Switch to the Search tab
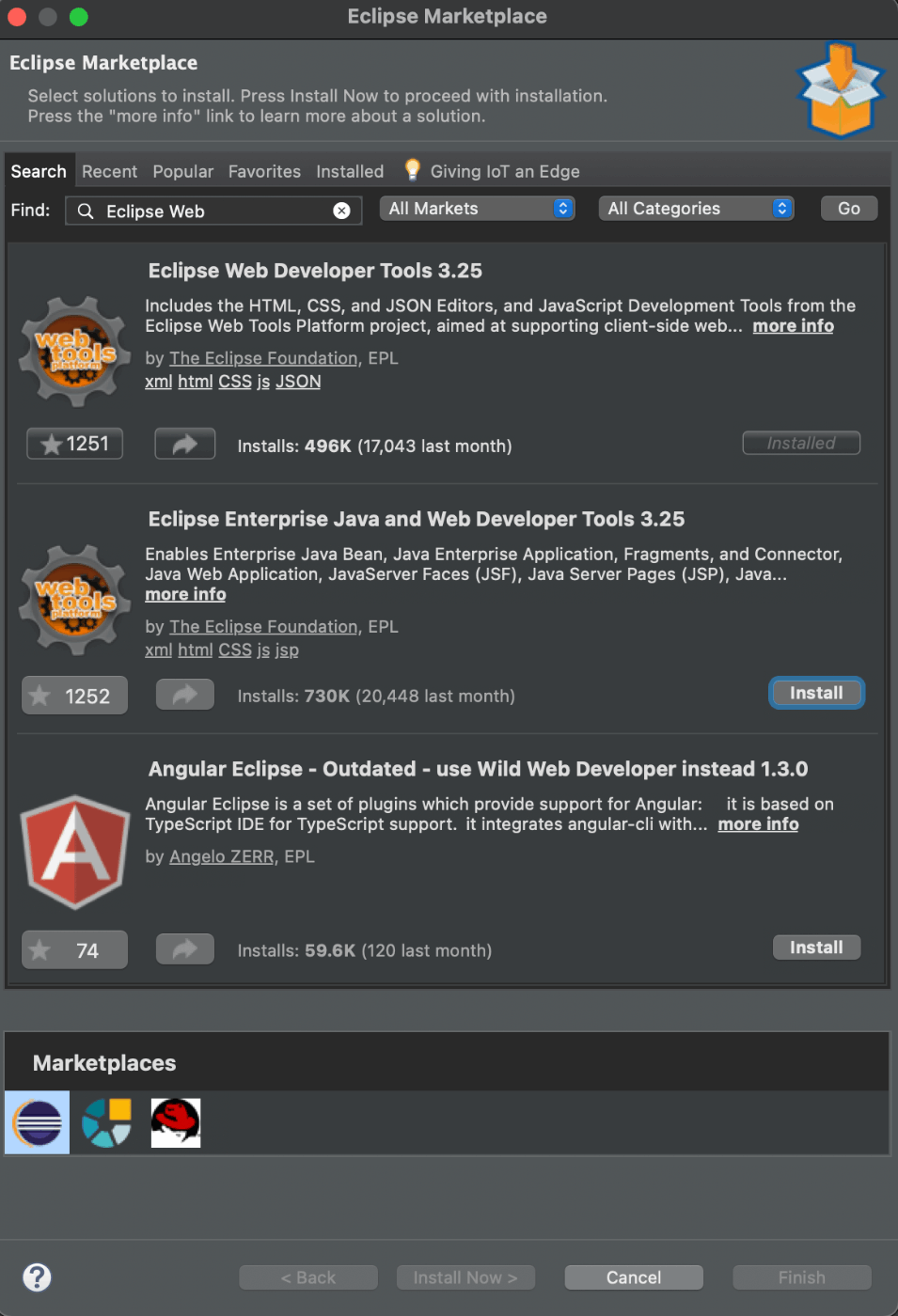This screenshot has height=1316, width=898. tap(39, 171)
